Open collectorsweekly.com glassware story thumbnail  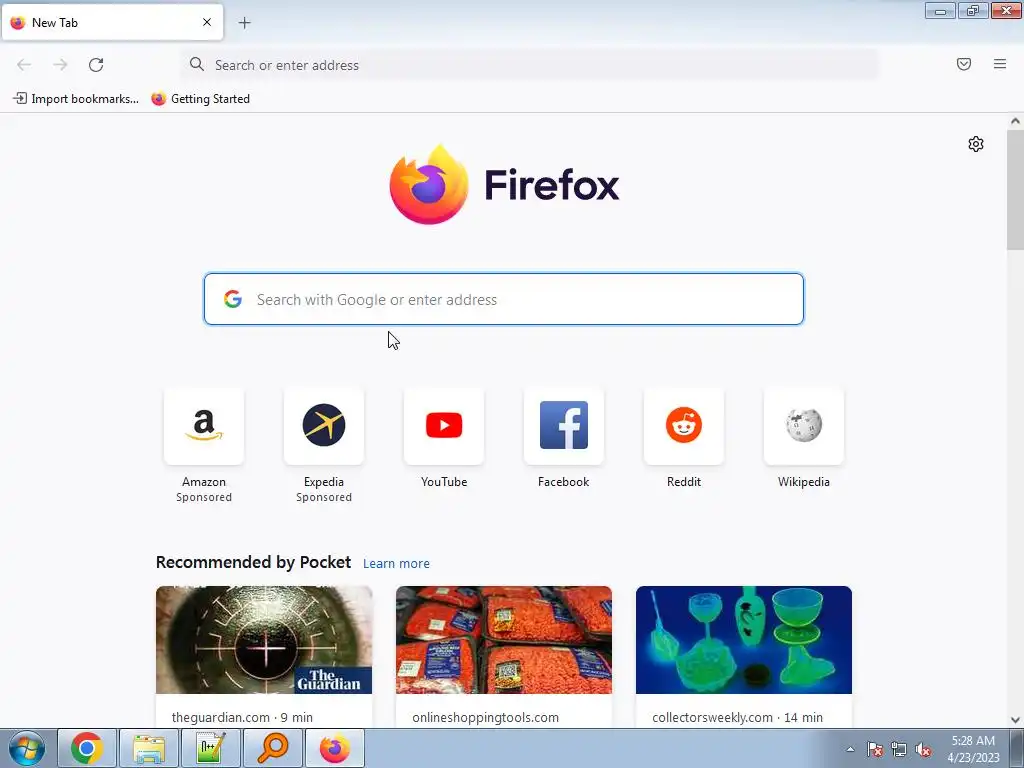pos(744,640)
